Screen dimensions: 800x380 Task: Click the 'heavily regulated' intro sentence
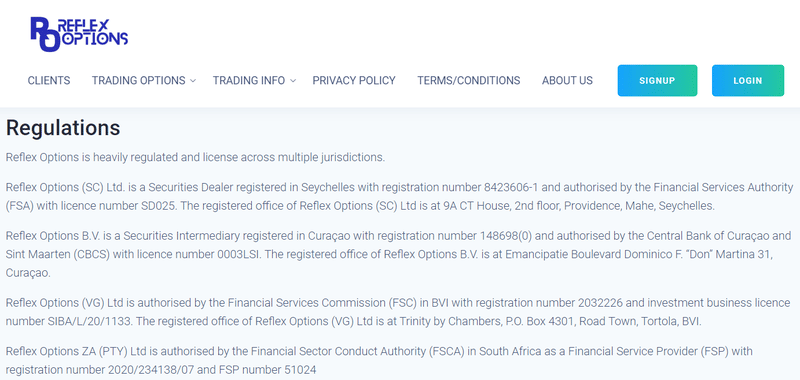pos(195,157)
